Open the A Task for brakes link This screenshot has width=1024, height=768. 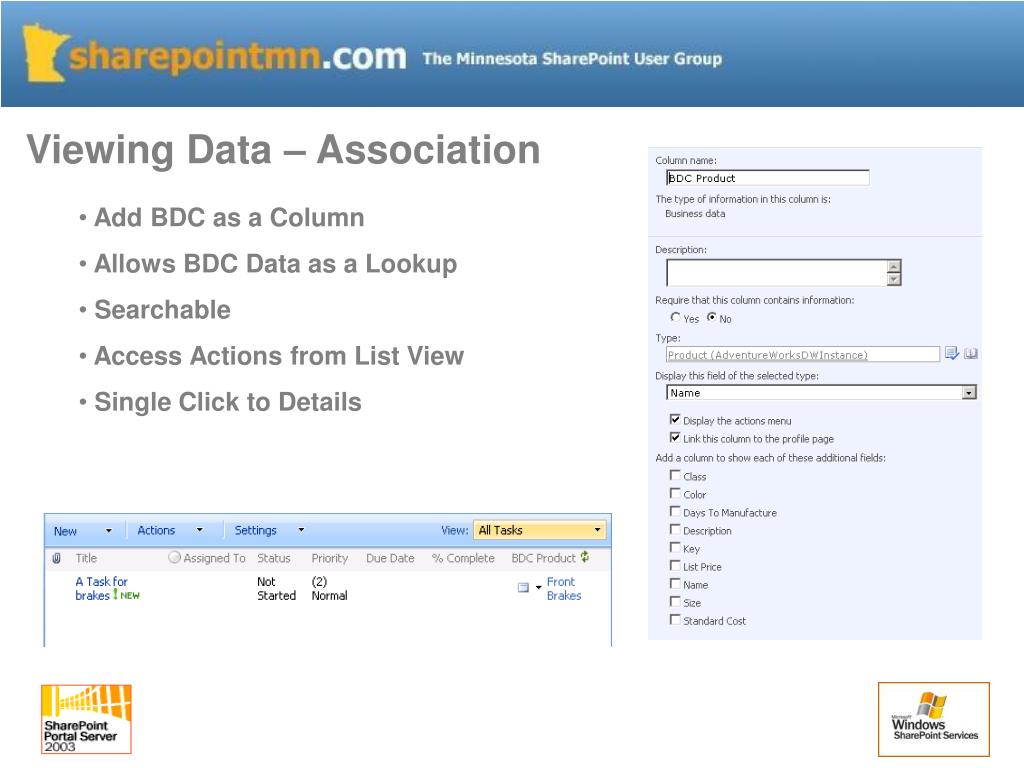pos(101,588)
